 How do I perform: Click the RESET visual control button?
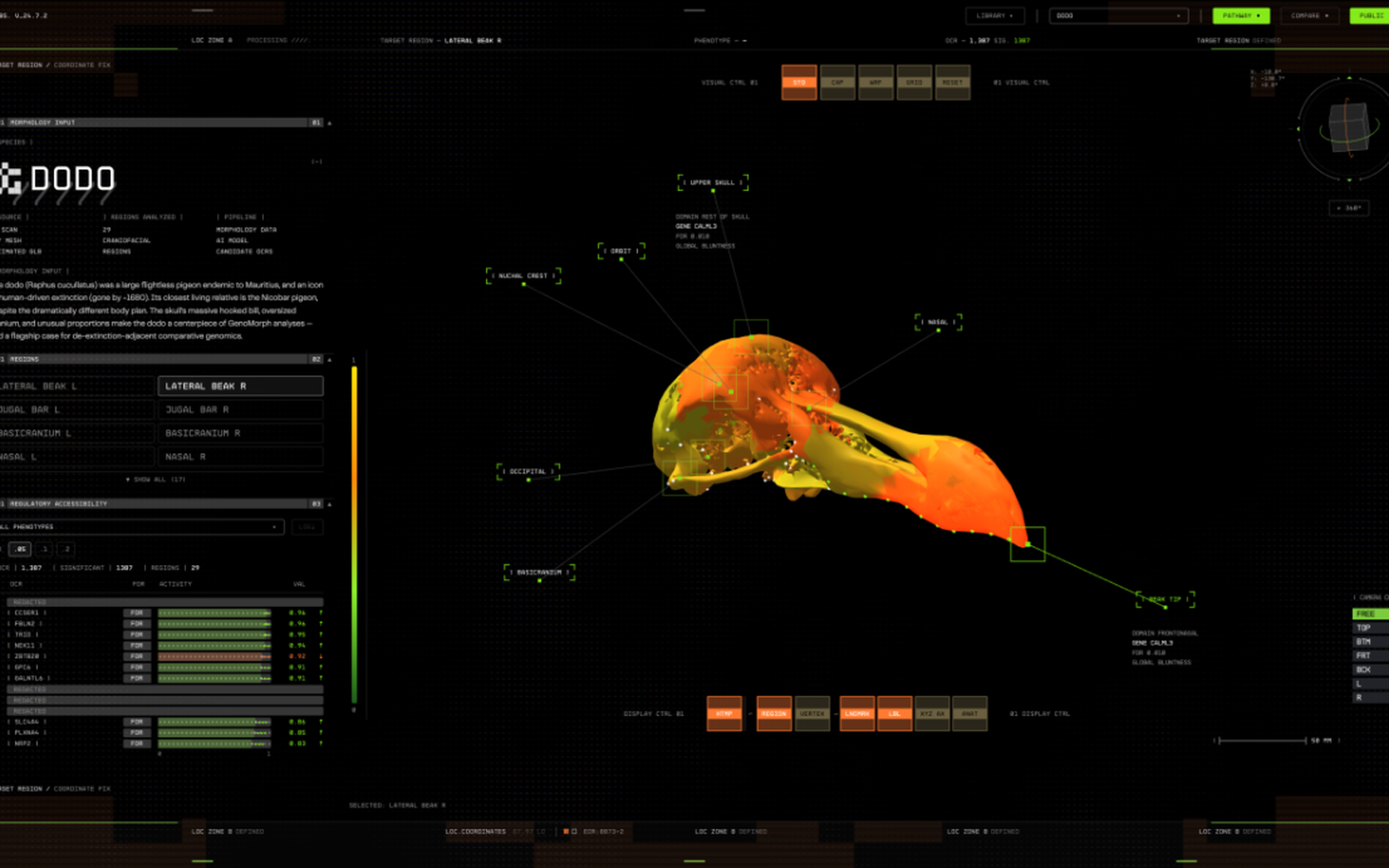click(952, 82)
